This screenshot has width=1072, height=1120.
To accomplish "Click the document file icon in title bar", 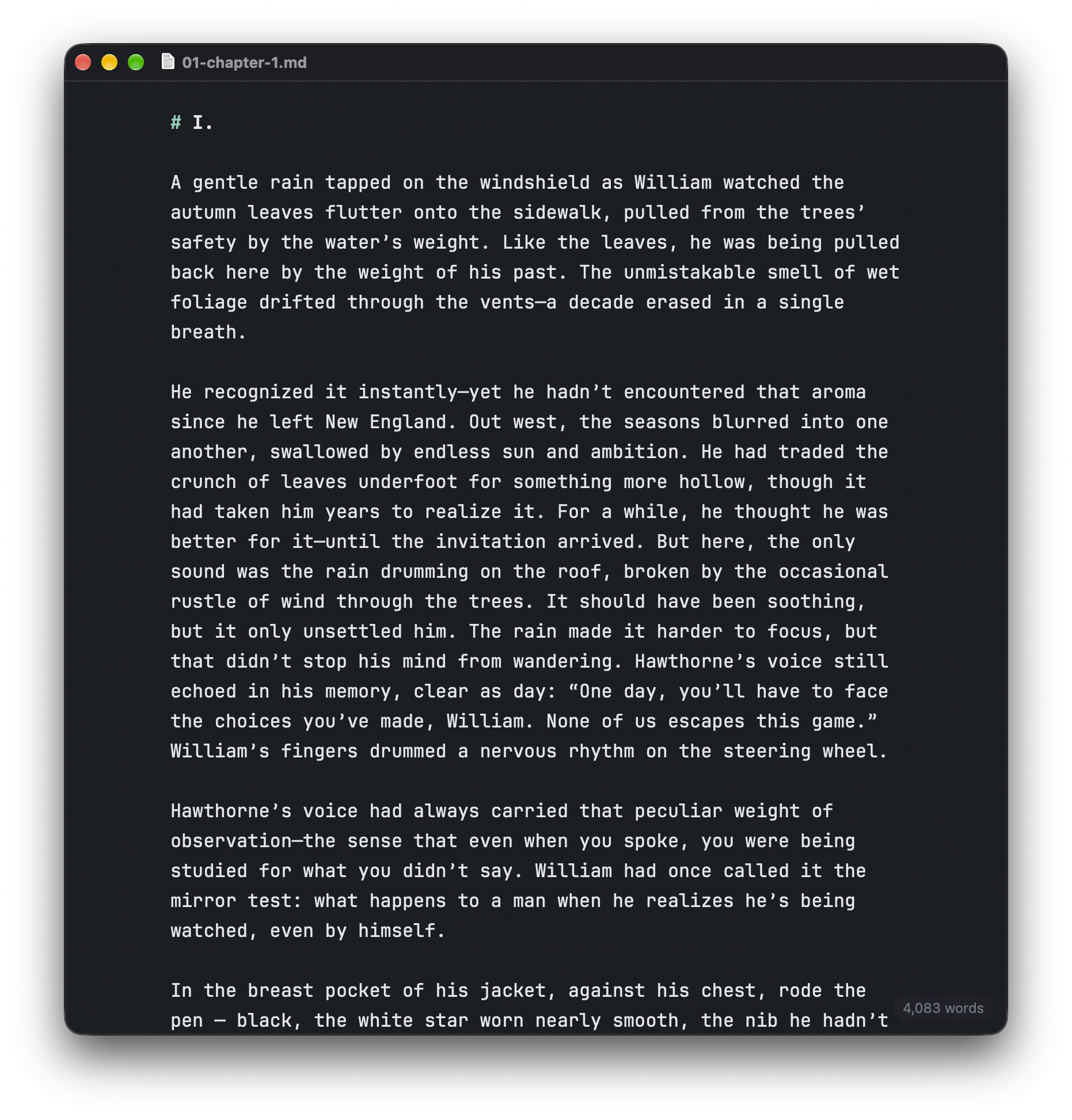I will click(x=168, y=62).
